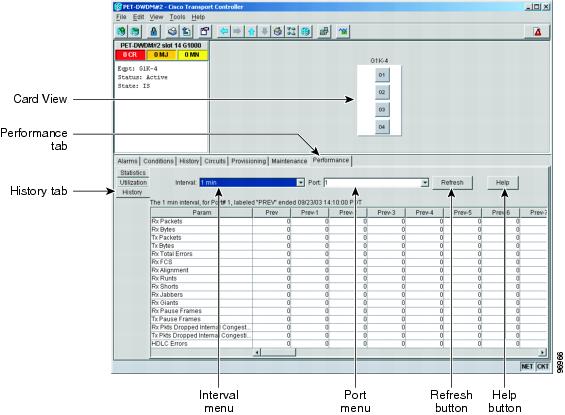Select port 01 on the G1K-4 card
565x415 pixels.
pos(382,75)
